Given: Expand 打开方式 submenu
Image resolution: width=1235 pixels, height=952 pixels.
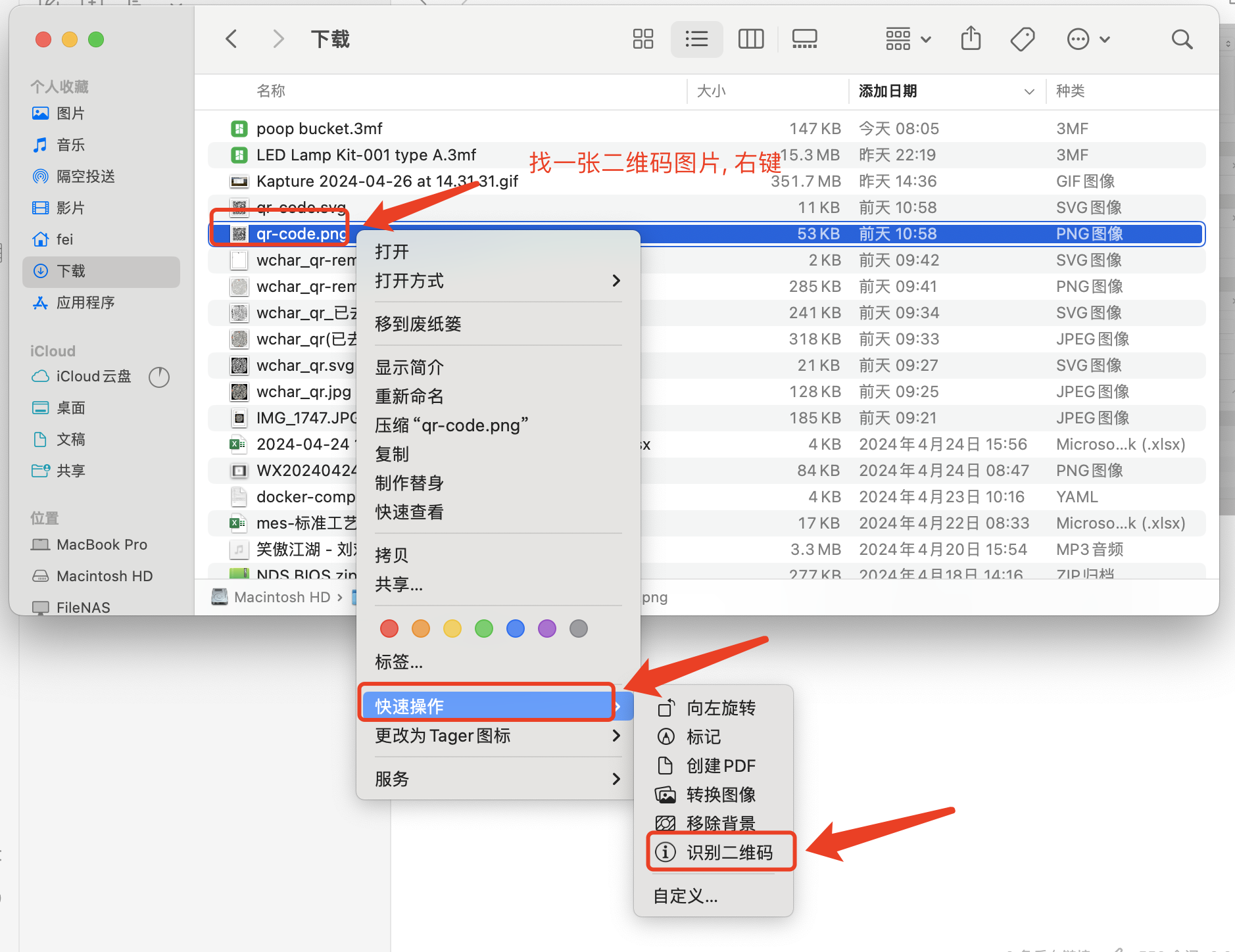Looking at the screenshot, I should point(498,281).
